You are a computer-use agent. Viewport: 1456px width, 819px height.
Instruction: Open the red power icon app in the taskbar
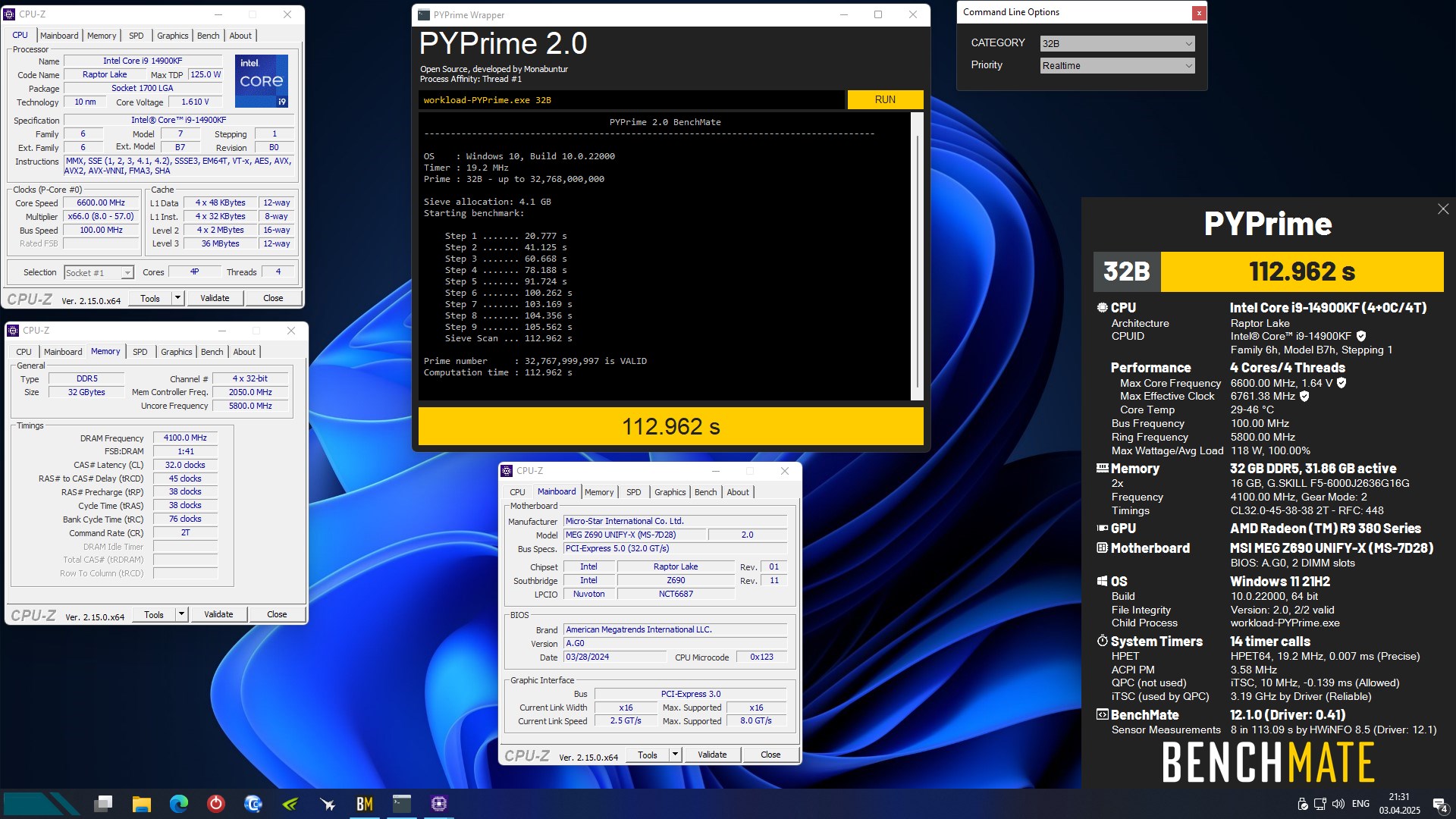(216, 804)
